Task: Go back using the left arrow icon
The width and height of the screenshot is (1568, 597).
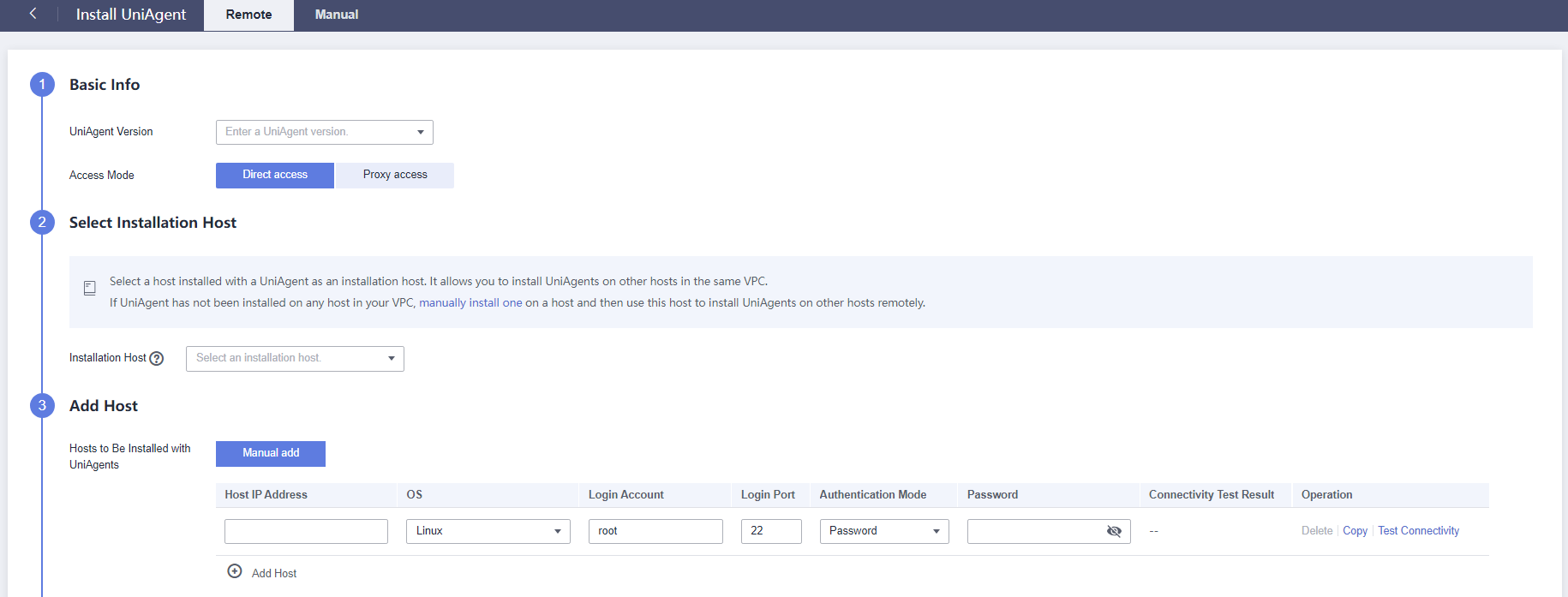Action: click(33, 14)
